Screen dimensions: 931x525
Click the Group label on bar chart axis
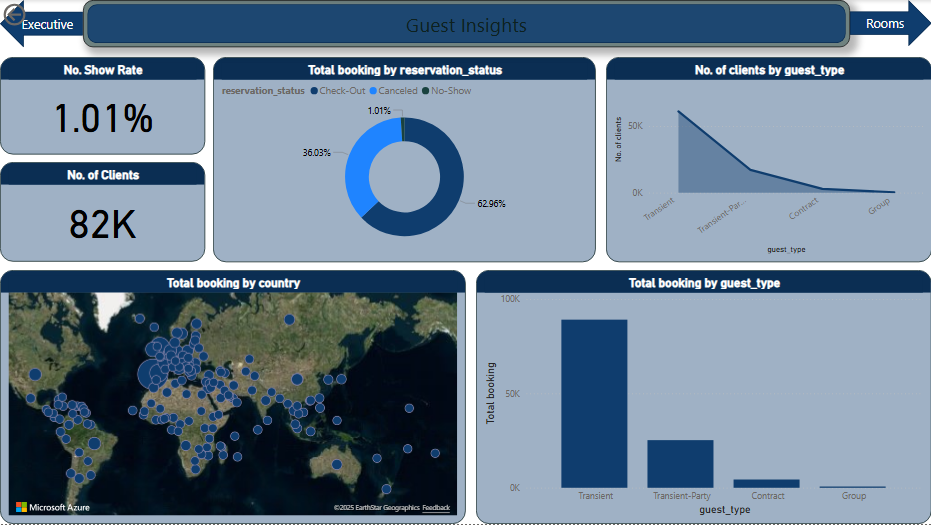(x=853, y=496)
